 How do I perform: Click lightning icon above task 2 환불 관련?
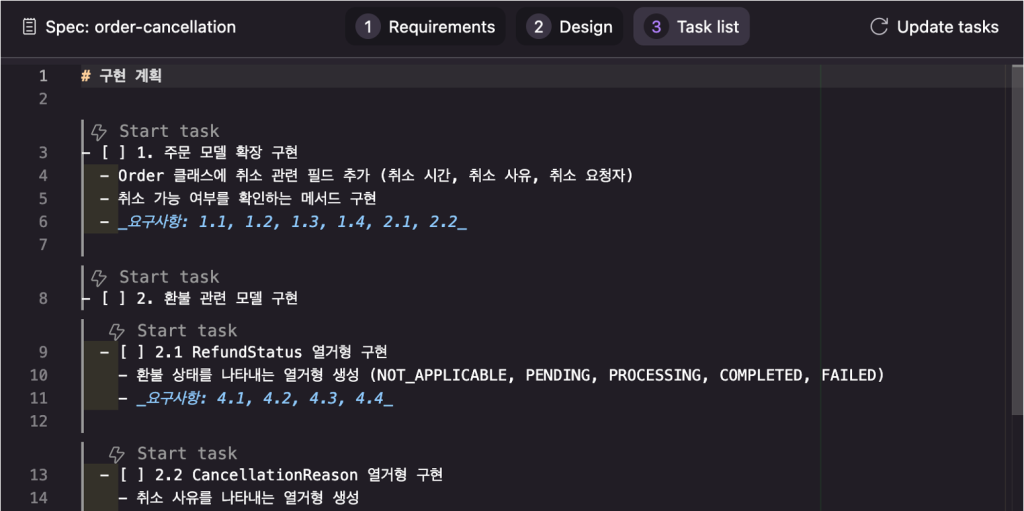(x=99, y=277)
